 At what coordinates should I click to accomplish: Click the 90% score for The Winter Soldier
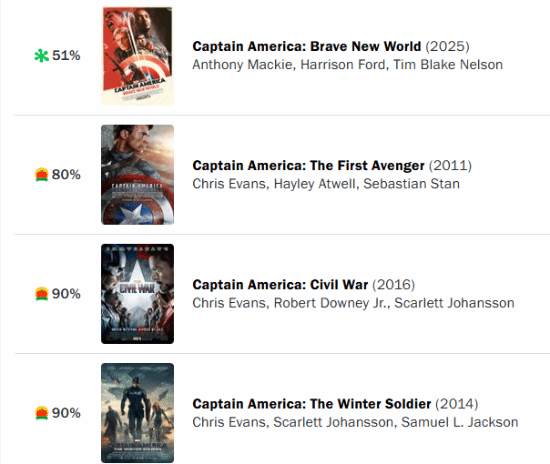click(x=66, y=413)
